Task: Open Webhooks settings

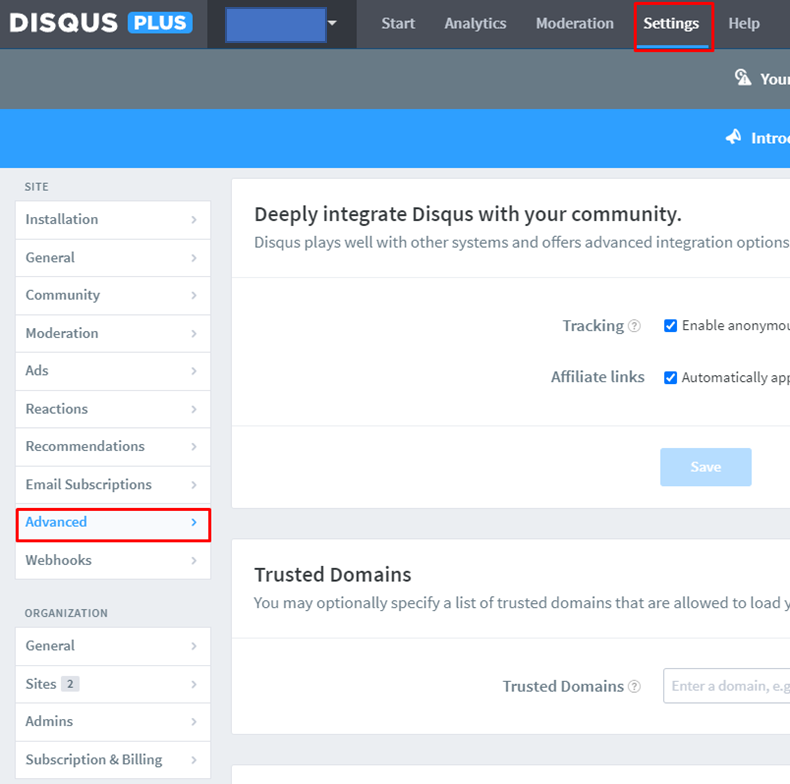Action: point(113,560)
